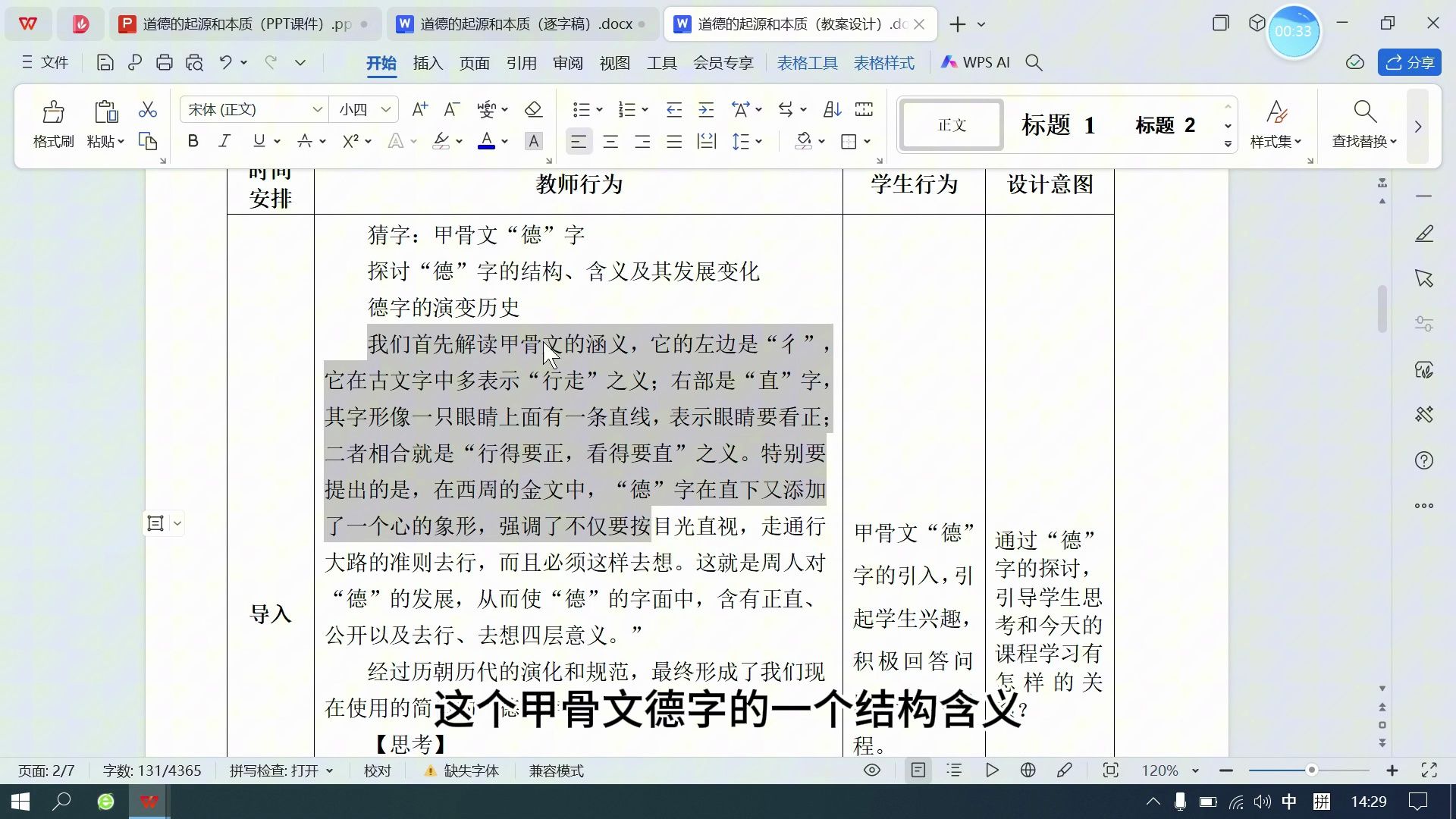1456x819 pixels.
Task: Click the fullscreen expand icon in status bar
Action: pos(1429,770)
